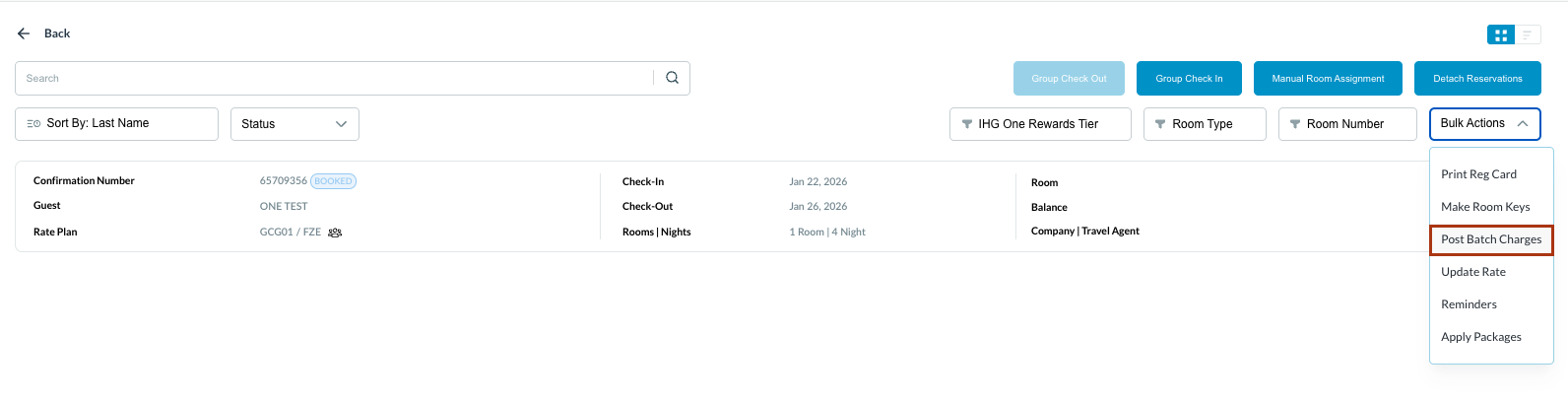This screenshot has width=1568, height=400.
Task: Choose Update Rate from Bulk Actions
Action: tap(1473, 272)
